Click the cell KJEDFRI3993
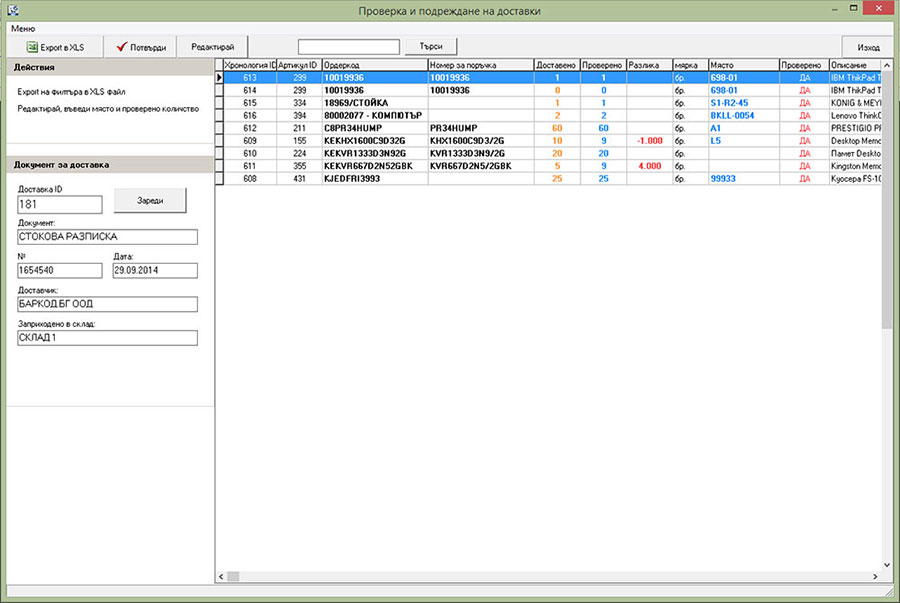 [x=375, y=178]
